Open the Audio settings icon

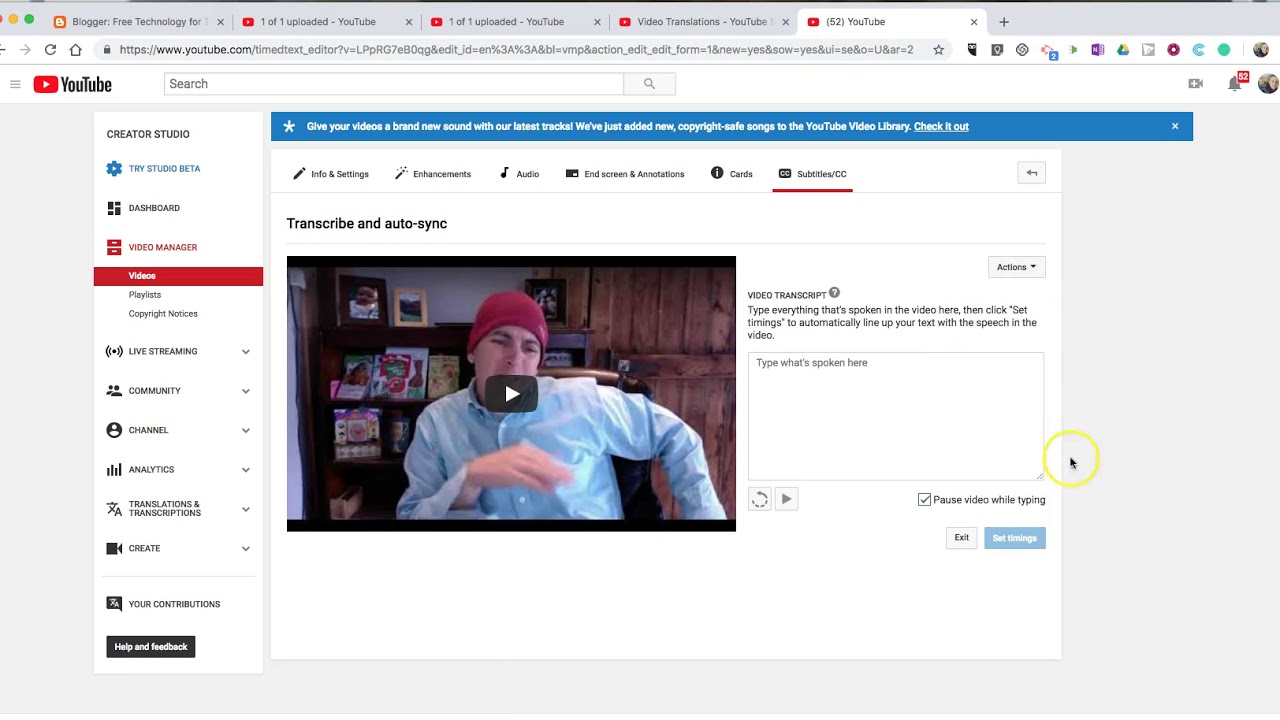pyautogui.click(x=505, y=173)
